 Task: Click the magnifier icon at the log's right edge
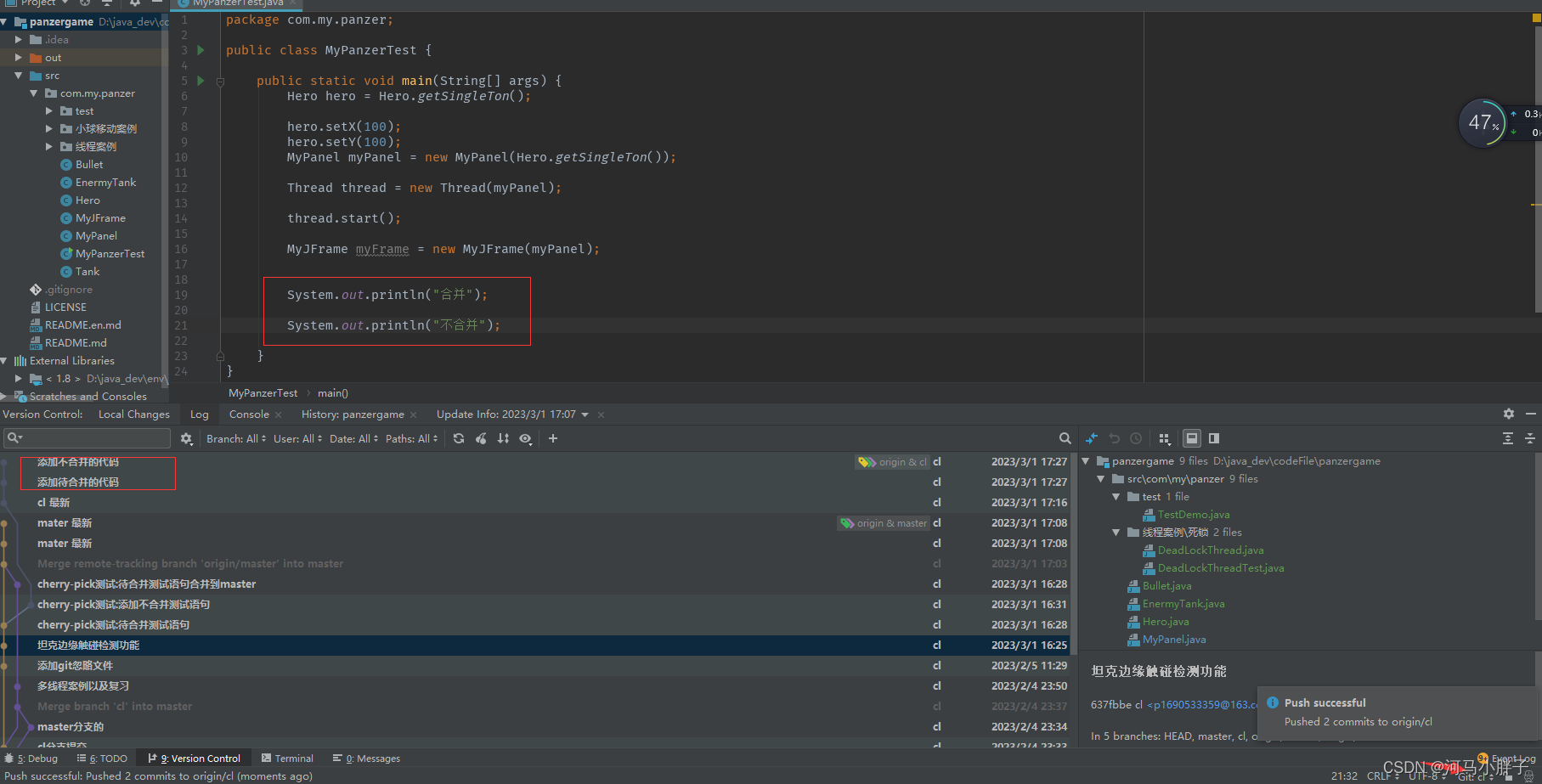[1065, 438]
